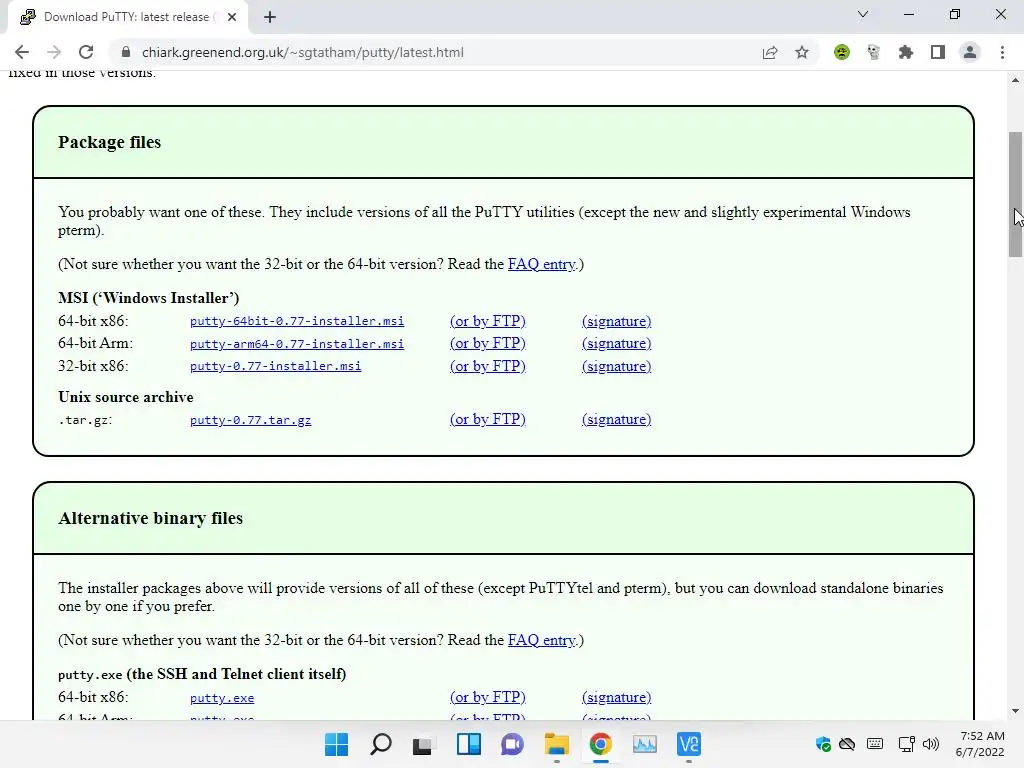Download putty-64bit-0.77-installer.msi
This screenshot has width=1024, height=768.
click(x=297, y=321)
